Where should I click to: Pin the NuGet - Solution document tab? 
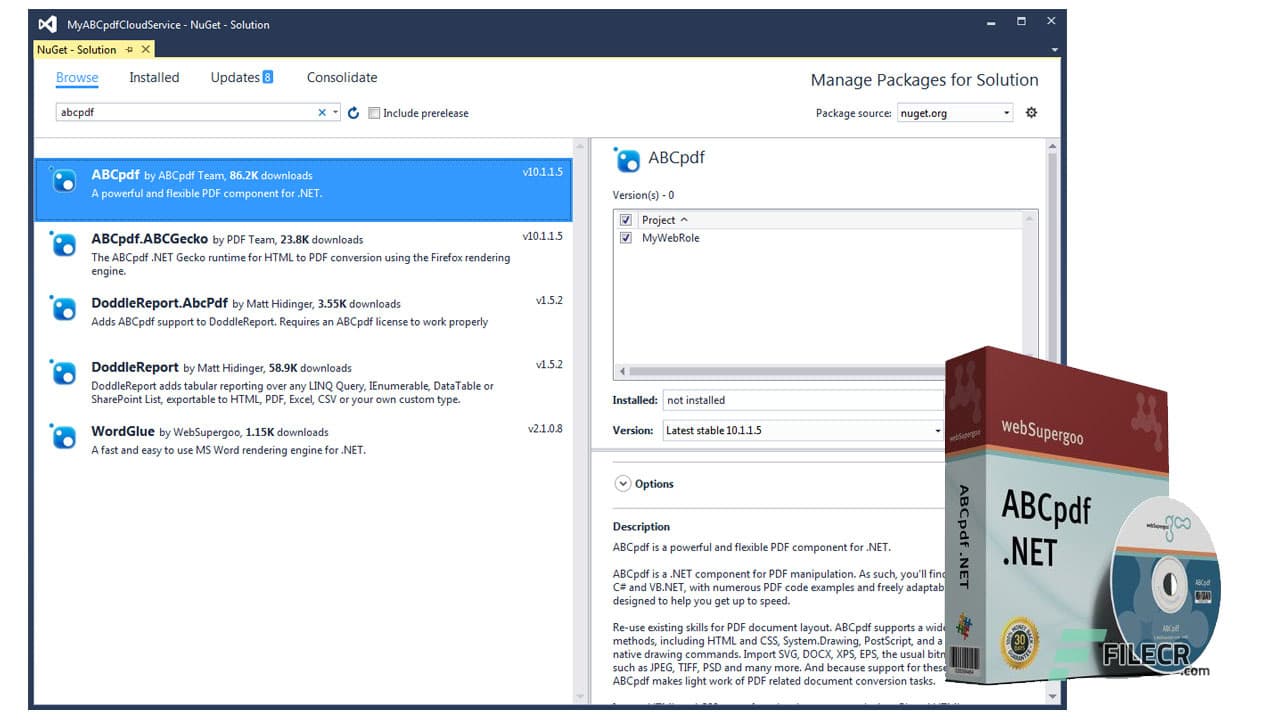coord(127,49)
